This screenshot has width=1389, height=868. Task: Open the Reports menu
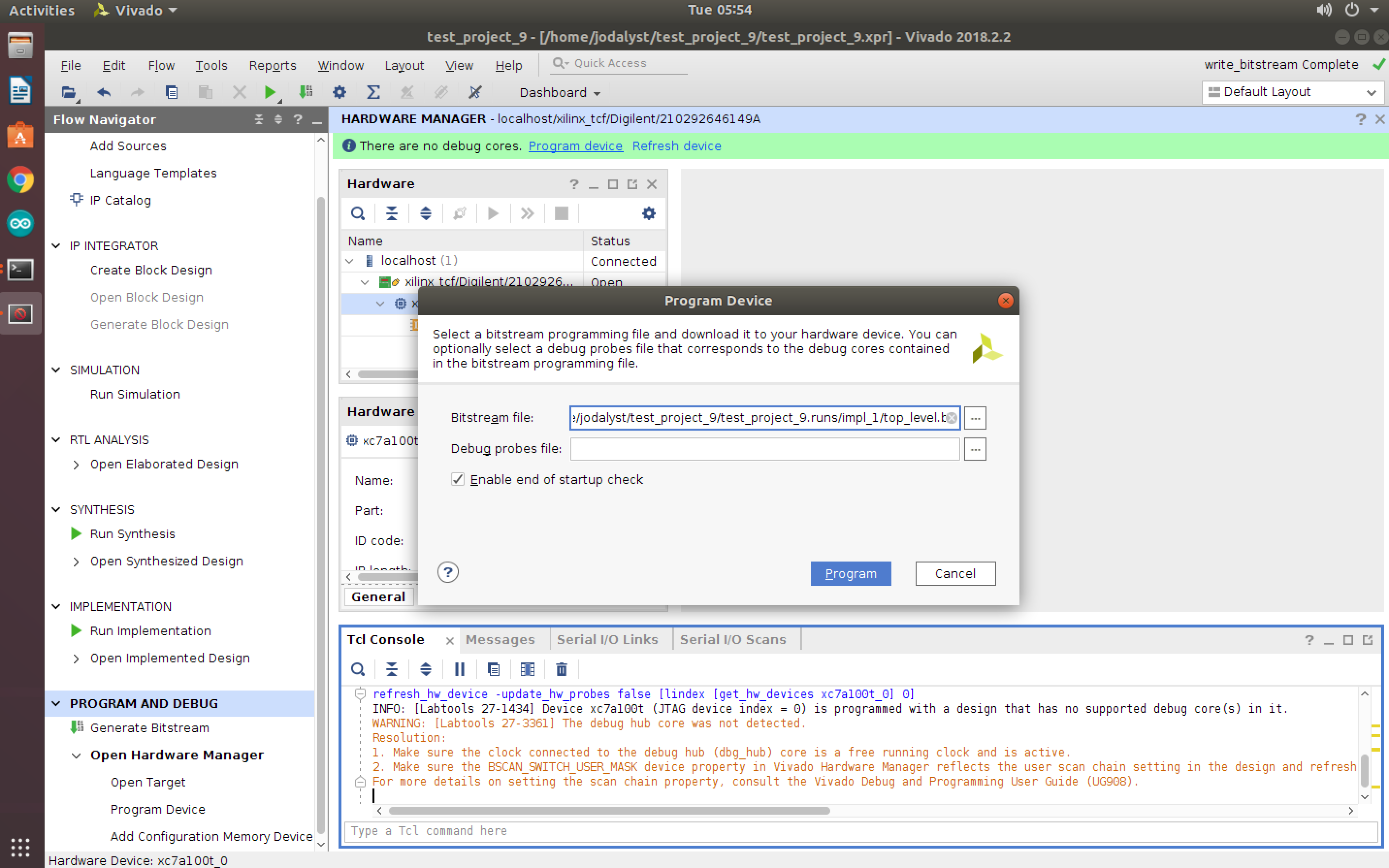[x=272, y=65]
